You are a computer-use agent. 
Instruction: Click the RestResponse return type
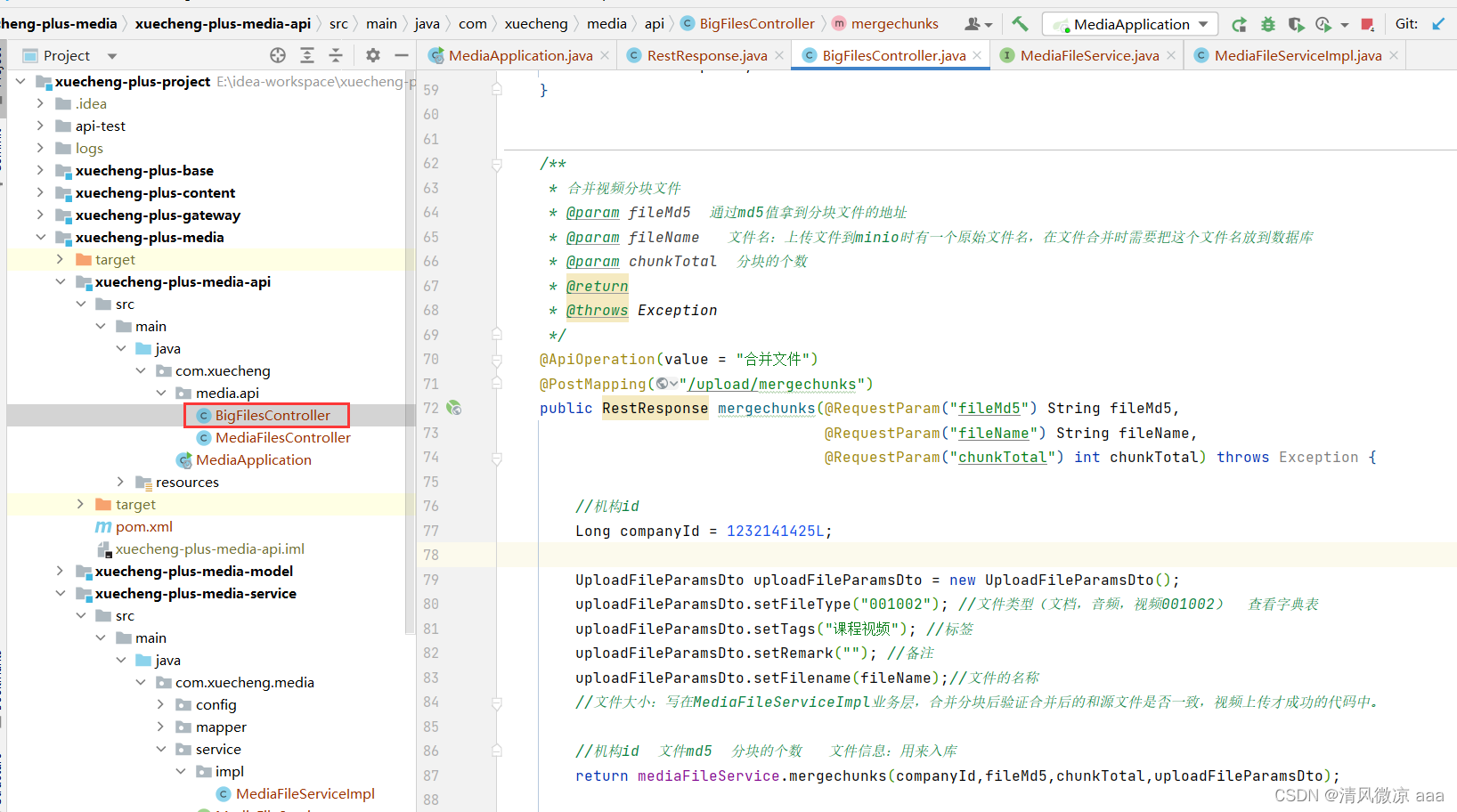click(655, 408)
